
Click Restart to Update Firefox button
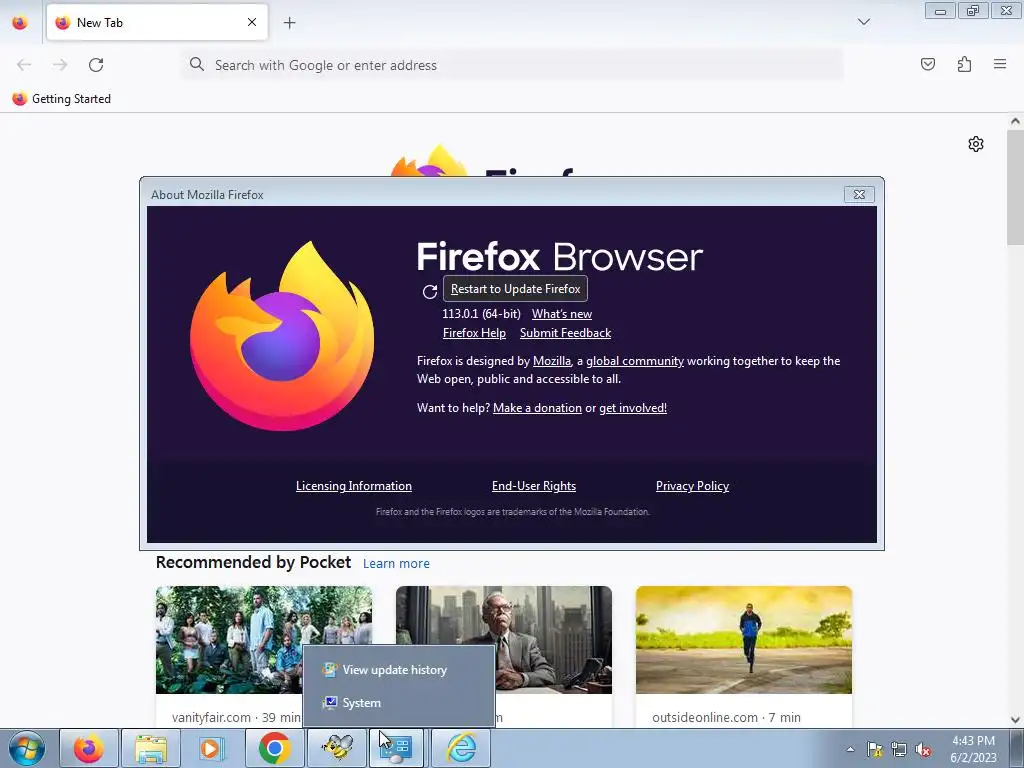click(515, 289)
